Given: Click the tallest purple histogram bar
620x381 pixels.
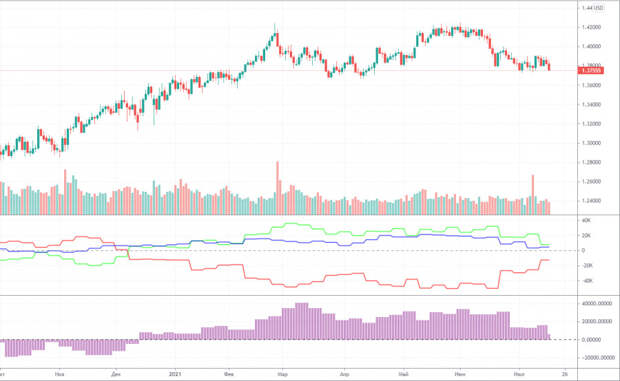Looking at the screenshot, I should click(x=302, y=321).
